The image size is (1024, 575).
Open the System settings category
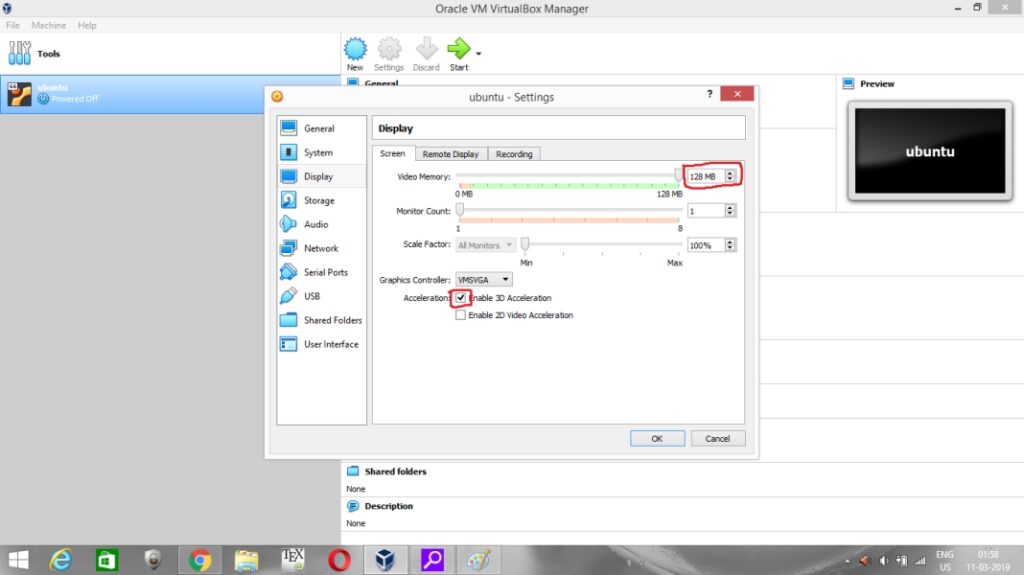click(x=321, y=152)
